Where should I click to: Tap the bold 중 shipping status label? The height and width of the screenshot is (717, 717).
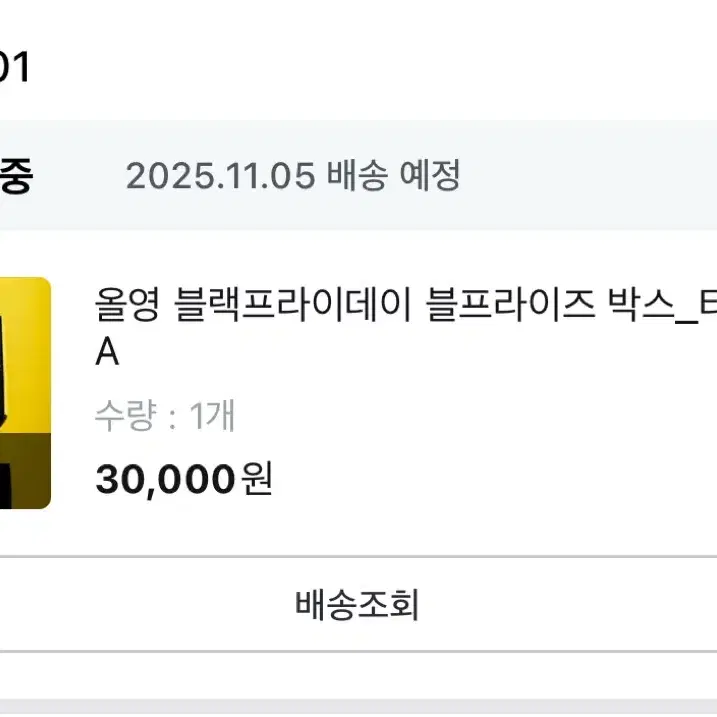(16, 176)
